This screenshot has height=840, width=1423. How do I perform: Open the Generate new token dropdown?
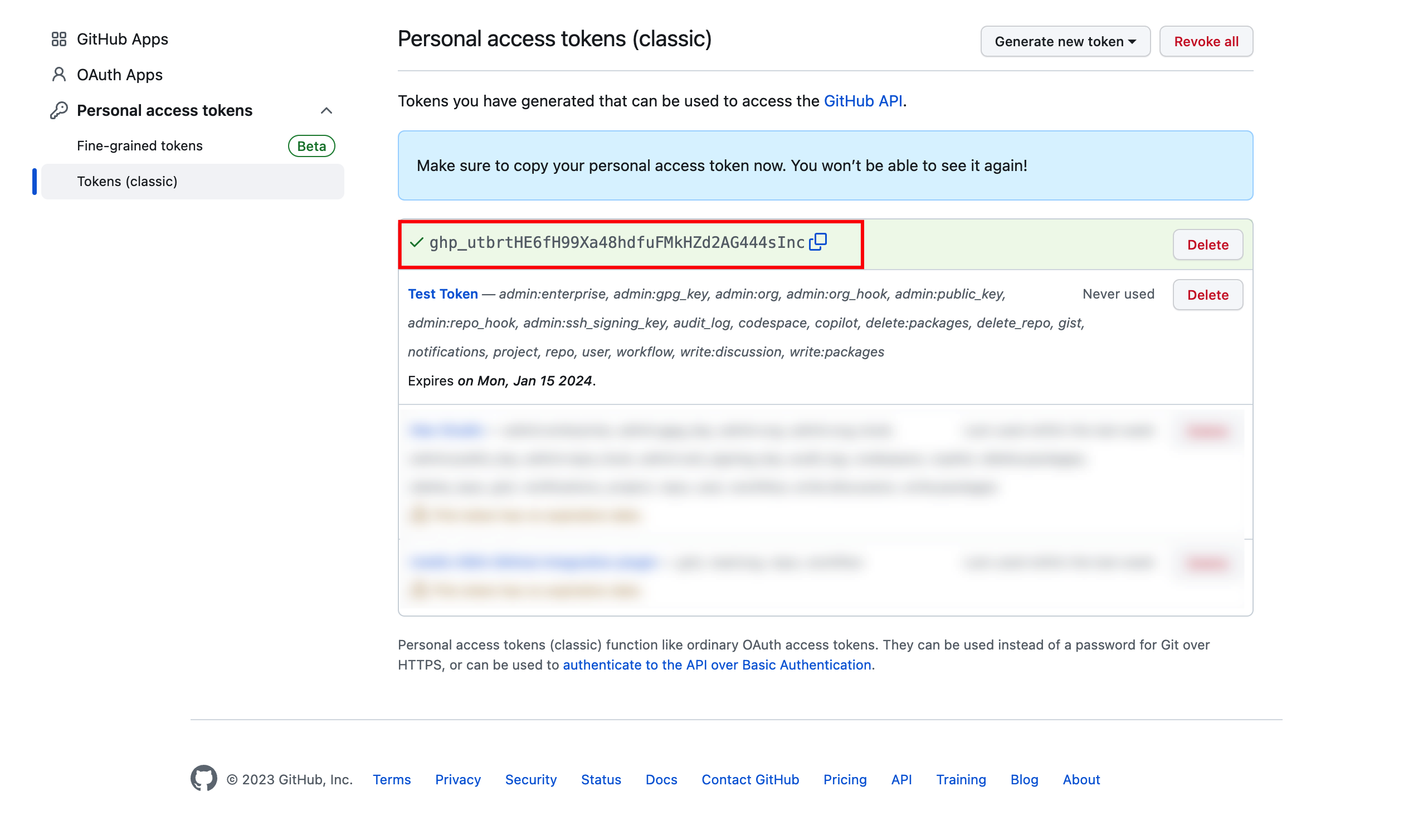coord(1065,41)
